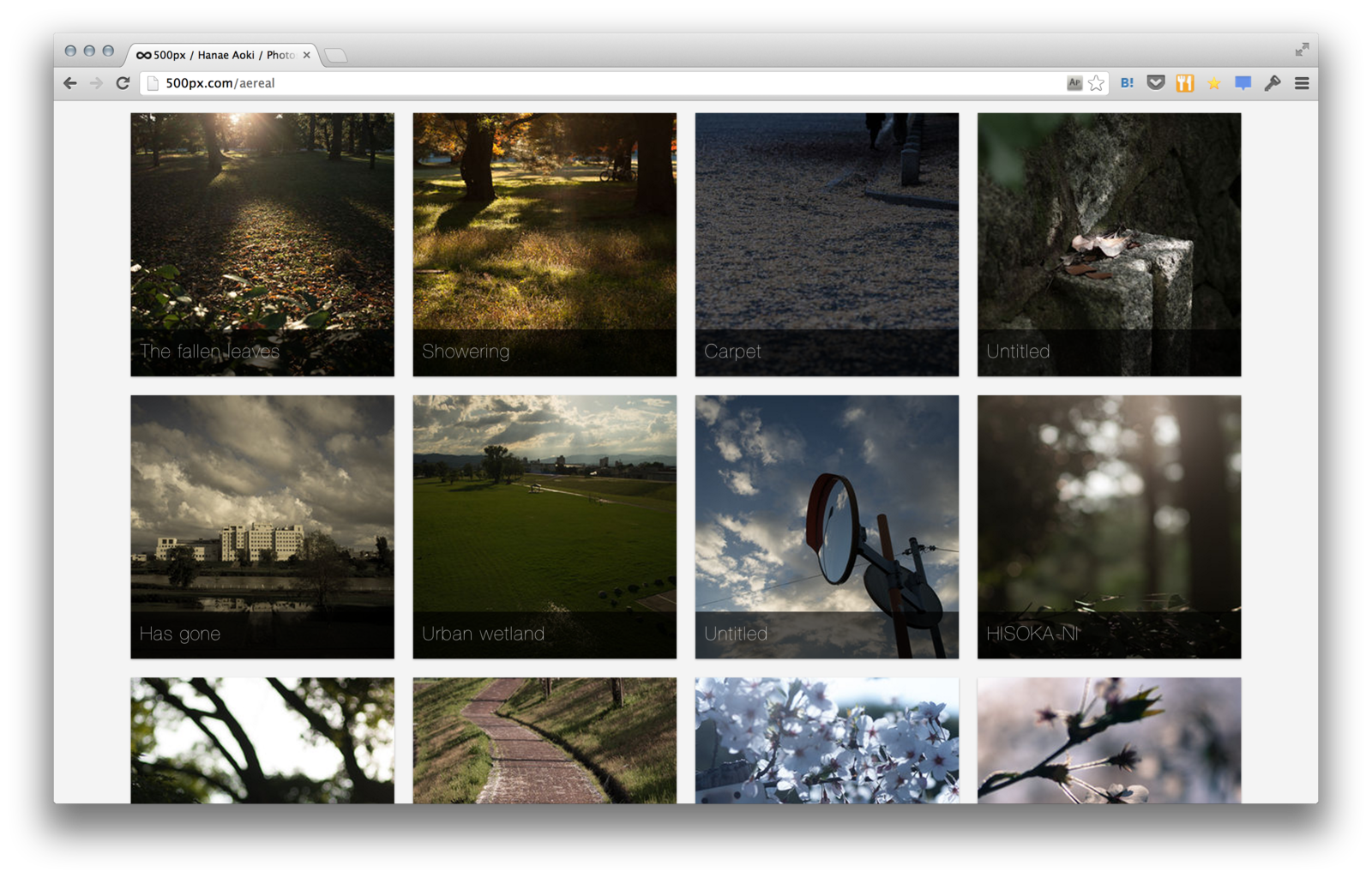The image size is (1372, 878).
Task: Save page with the Pocket extension icon
Action: click(x=1156, y=83)
